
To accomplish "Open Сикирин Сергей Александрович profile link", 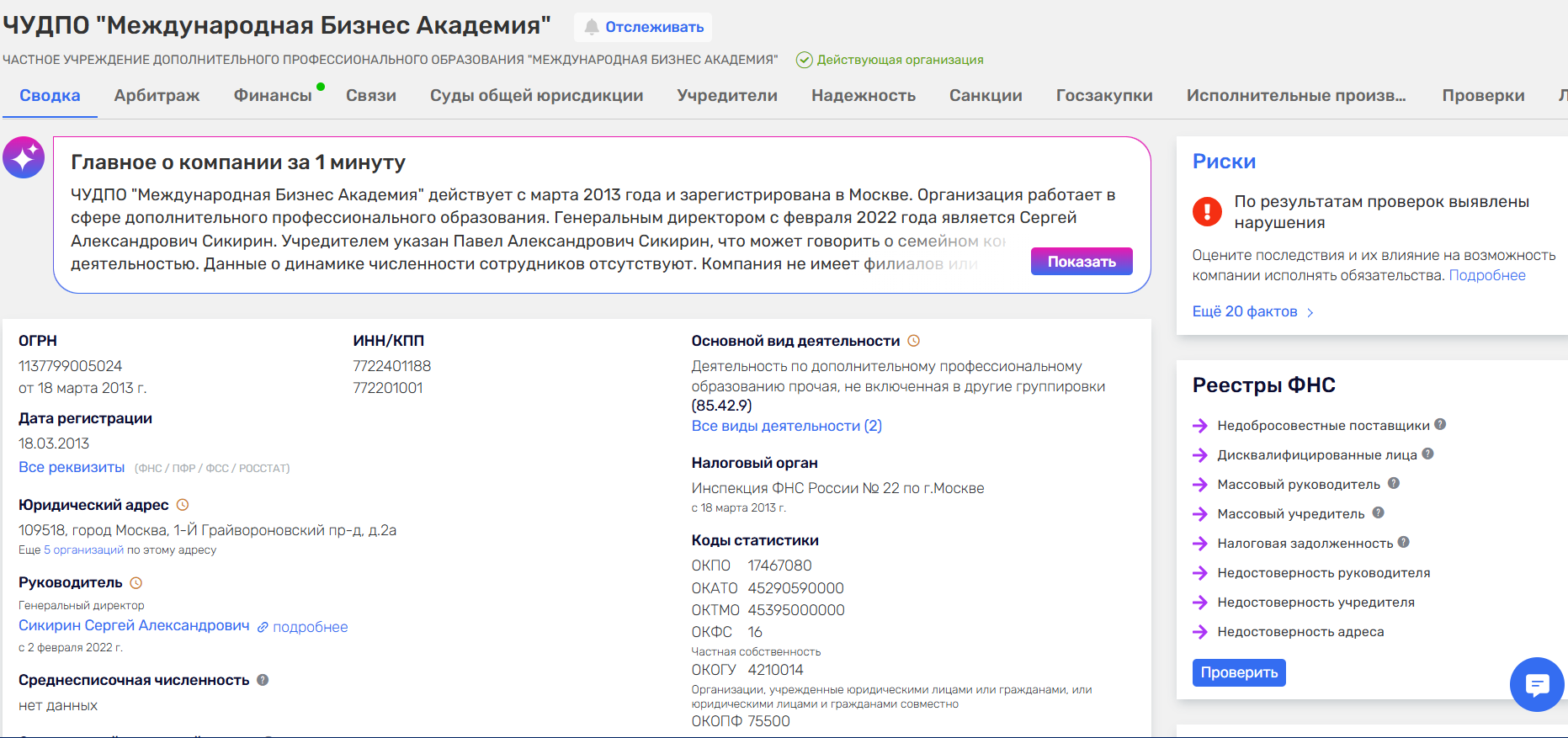I will (134, 626).
